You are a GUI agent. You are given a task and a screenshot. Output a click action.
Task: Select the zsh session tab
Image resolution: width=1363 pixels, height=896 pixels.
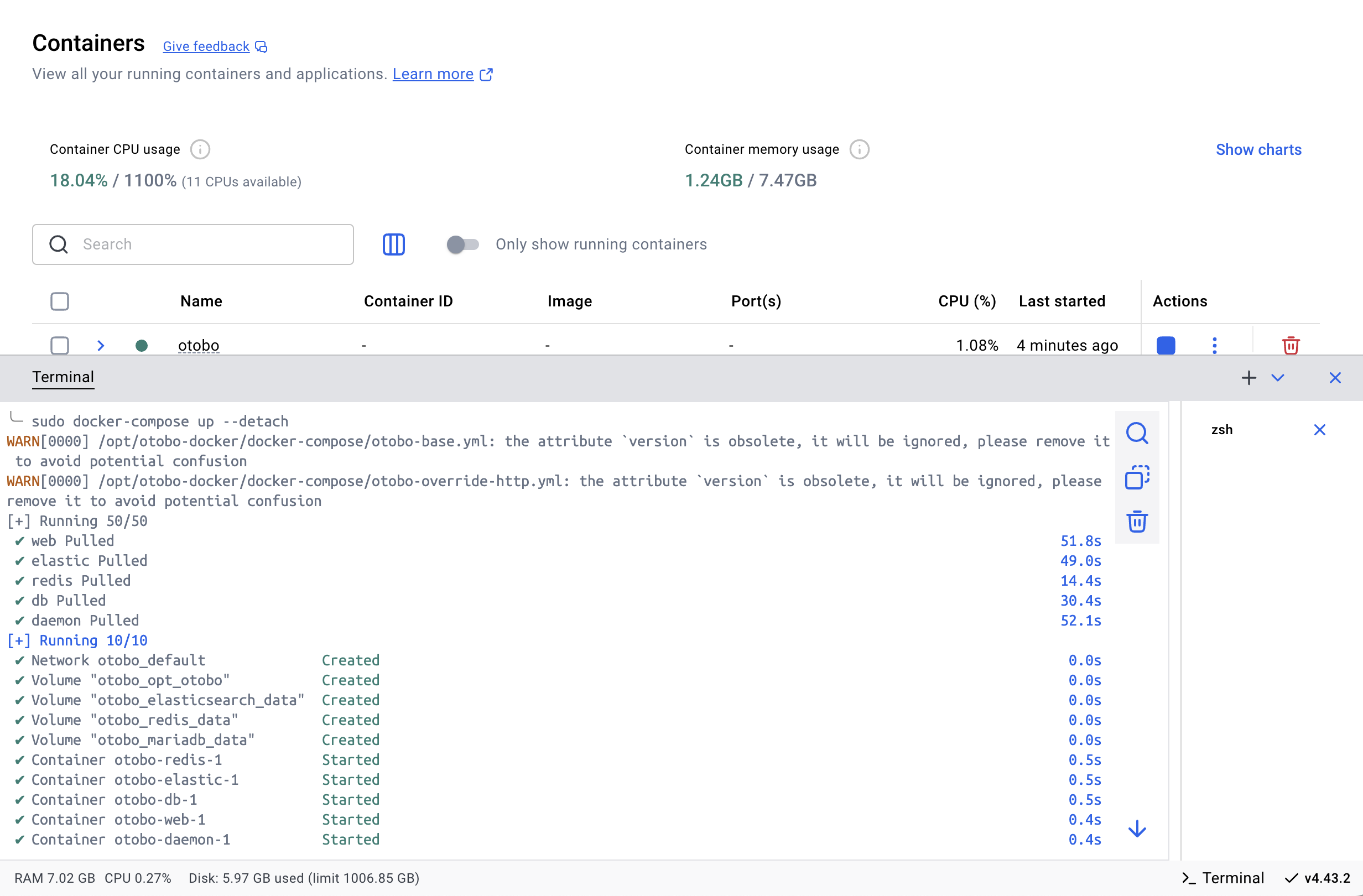click(1221, 430)
